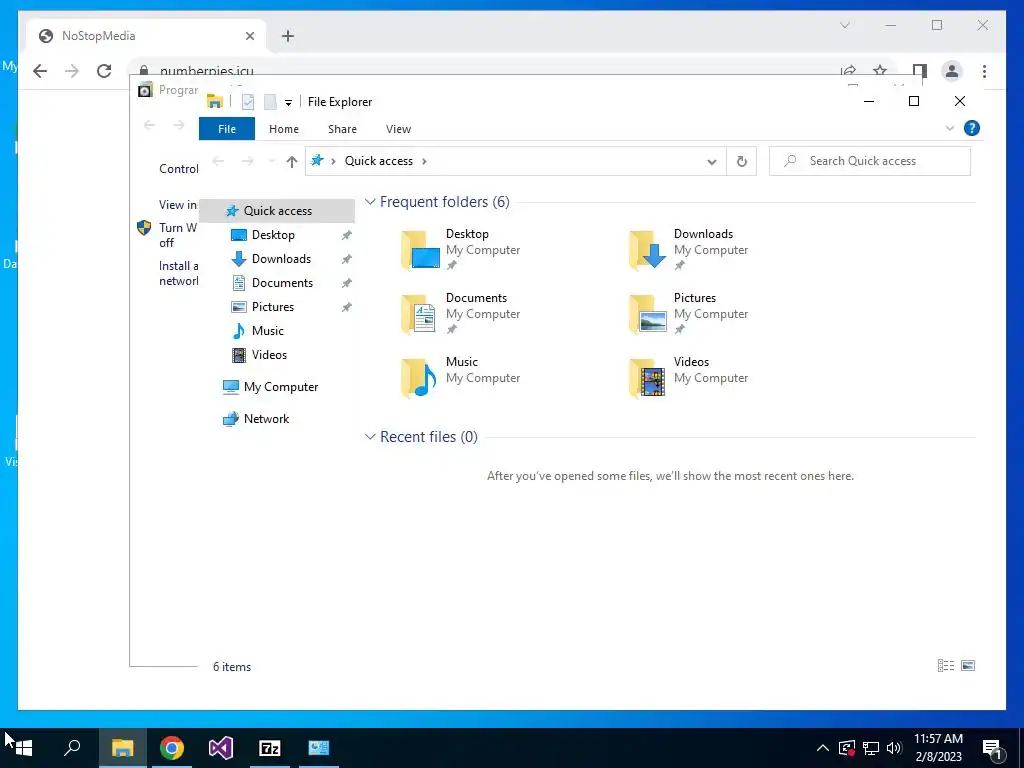
Task: Select the Desktop folder icon in Frequent folders
Action: pyautogui.click(x=420, y=249)
